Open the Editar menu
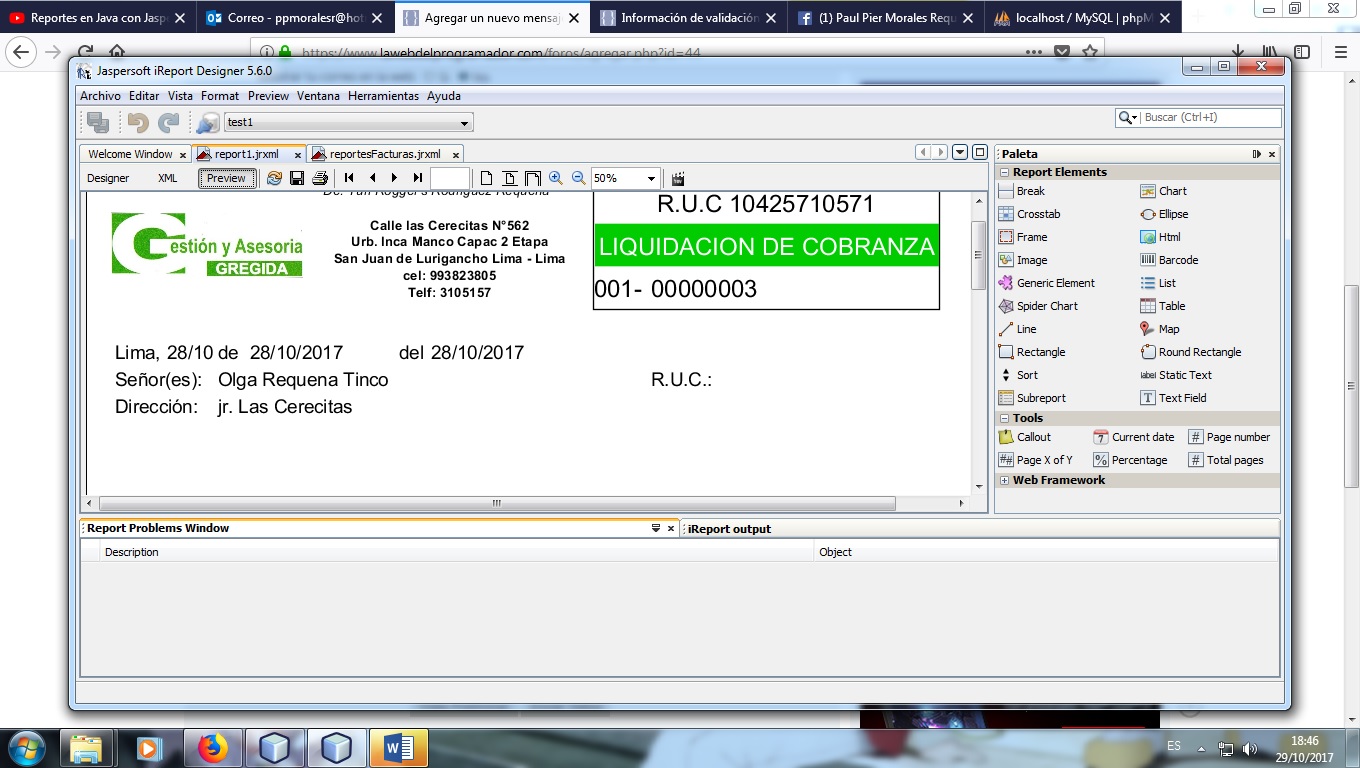This screenshot has height=768, width=1360. click(144, 96)
